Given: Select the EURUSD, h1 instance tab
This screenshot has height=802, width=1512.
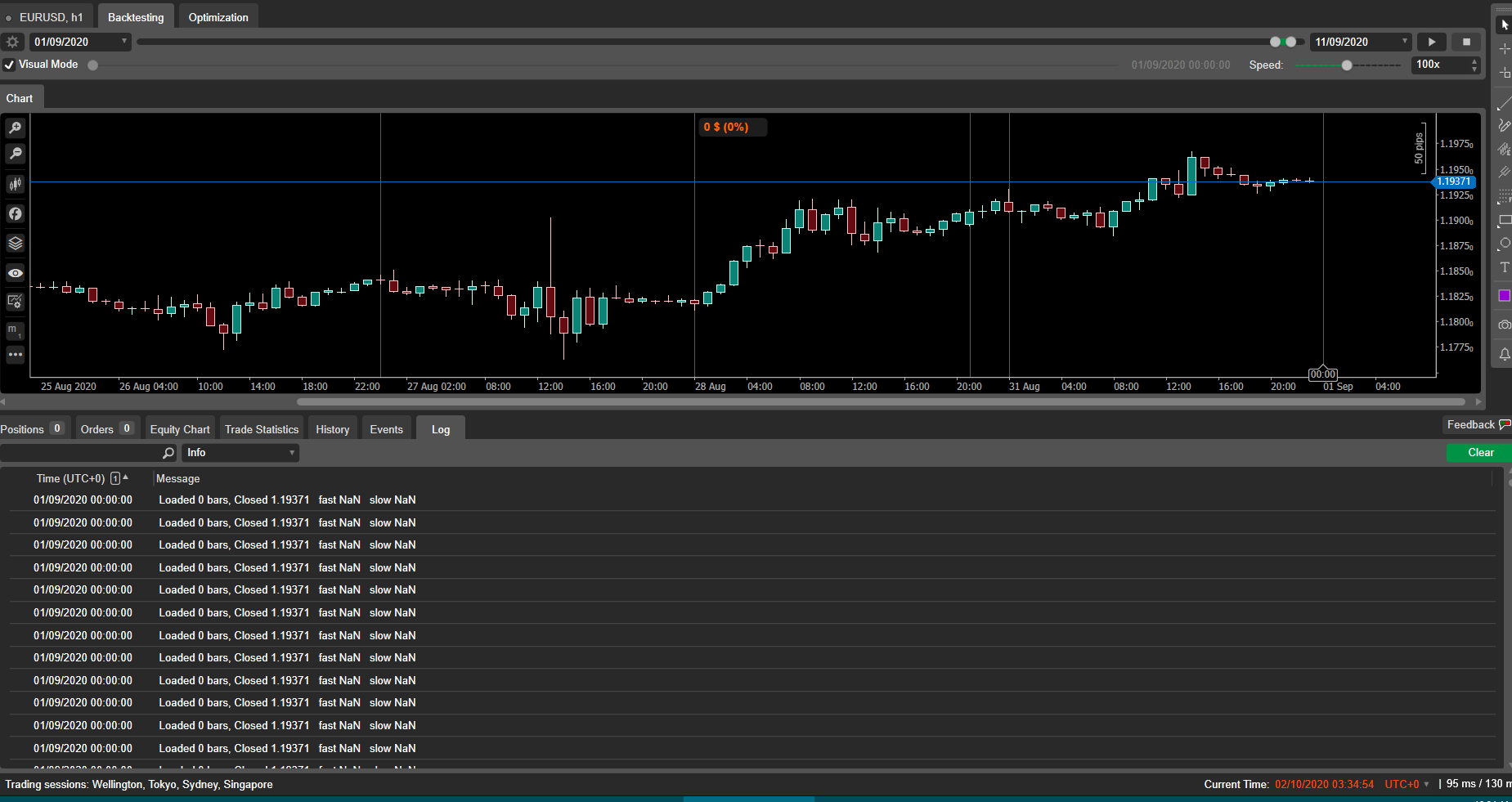Looking at the screenshot, I should click(x=46, y=17).
